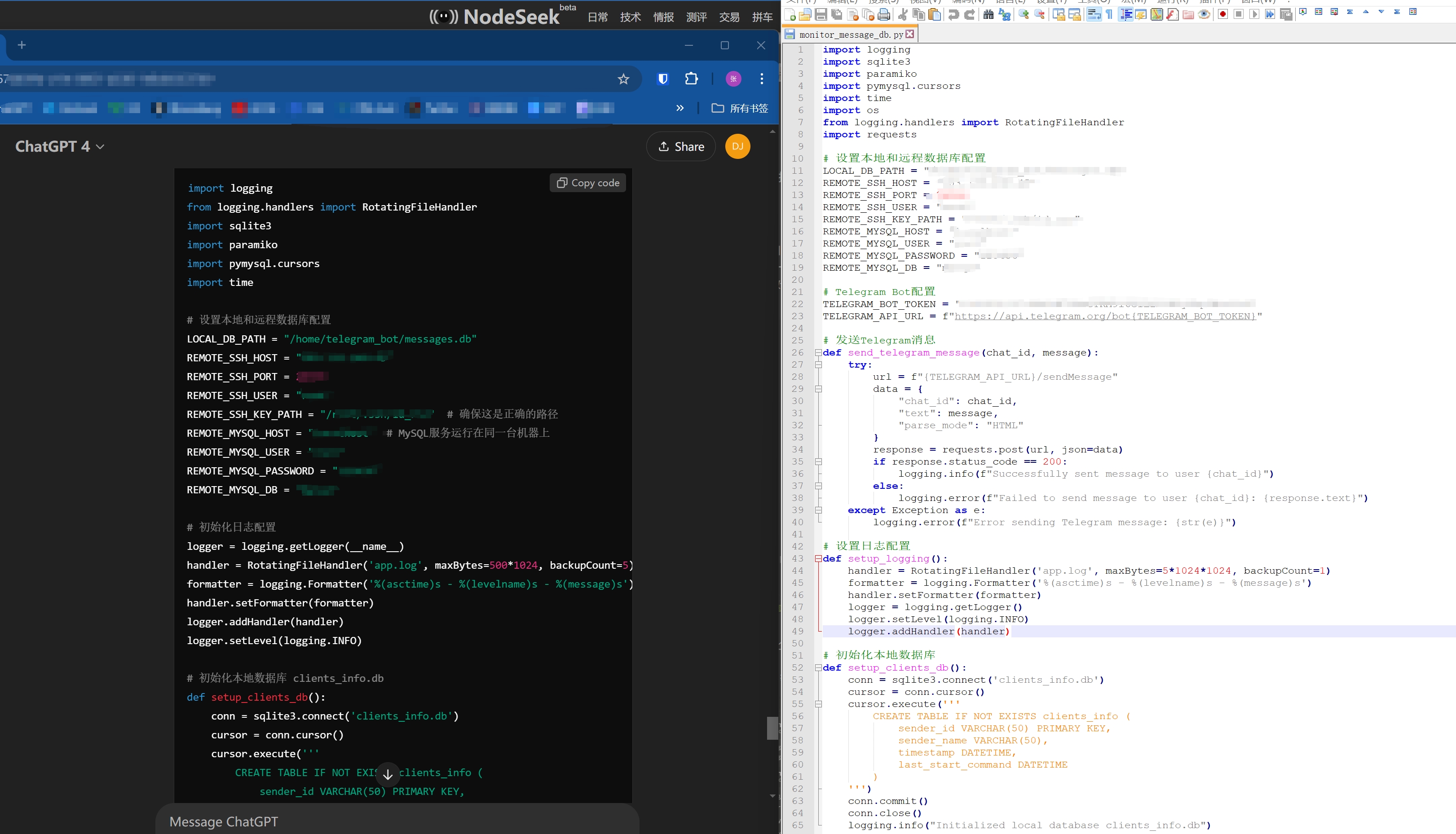Open the 日常 tab on NodeSeek

click(x=598, y=17)
